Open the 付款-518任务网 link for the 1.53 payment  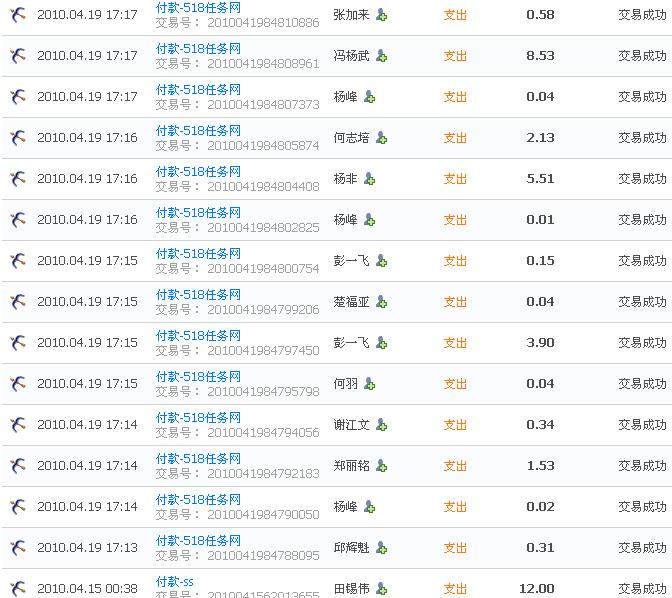click(198, 458)
